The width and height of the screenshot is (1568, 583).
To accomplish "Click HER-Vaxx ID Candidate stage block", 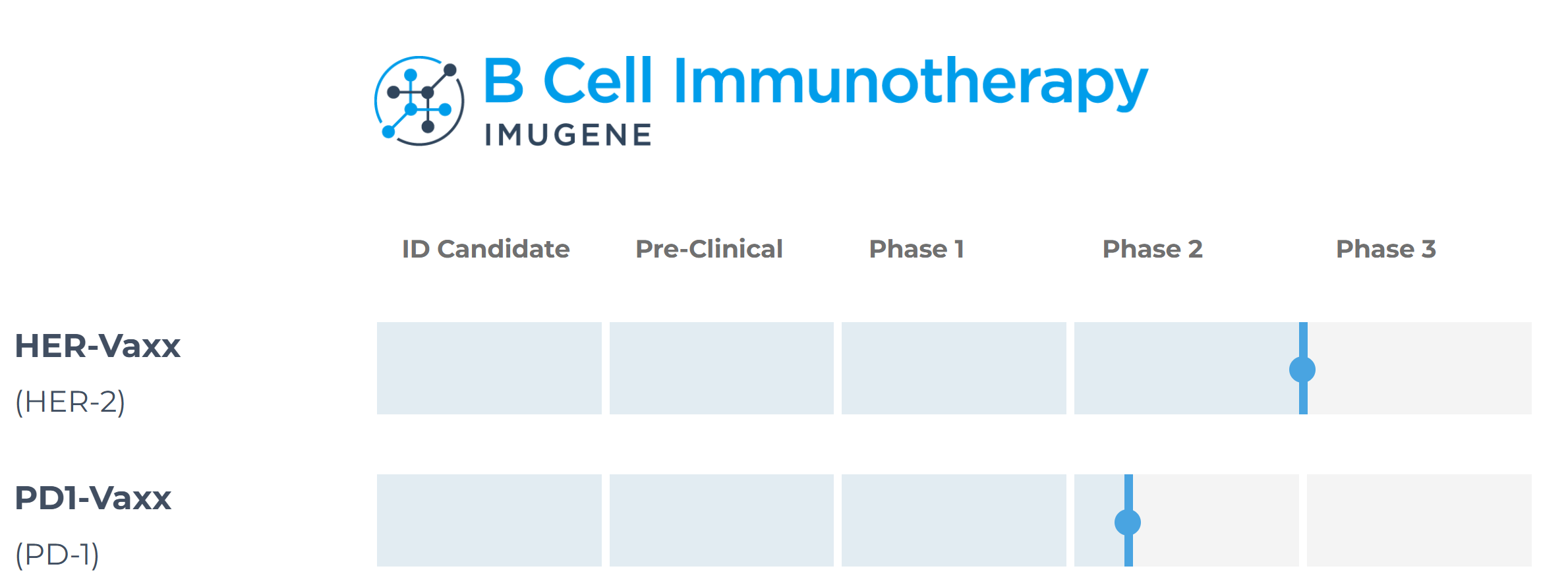I will tap(489, 368).
